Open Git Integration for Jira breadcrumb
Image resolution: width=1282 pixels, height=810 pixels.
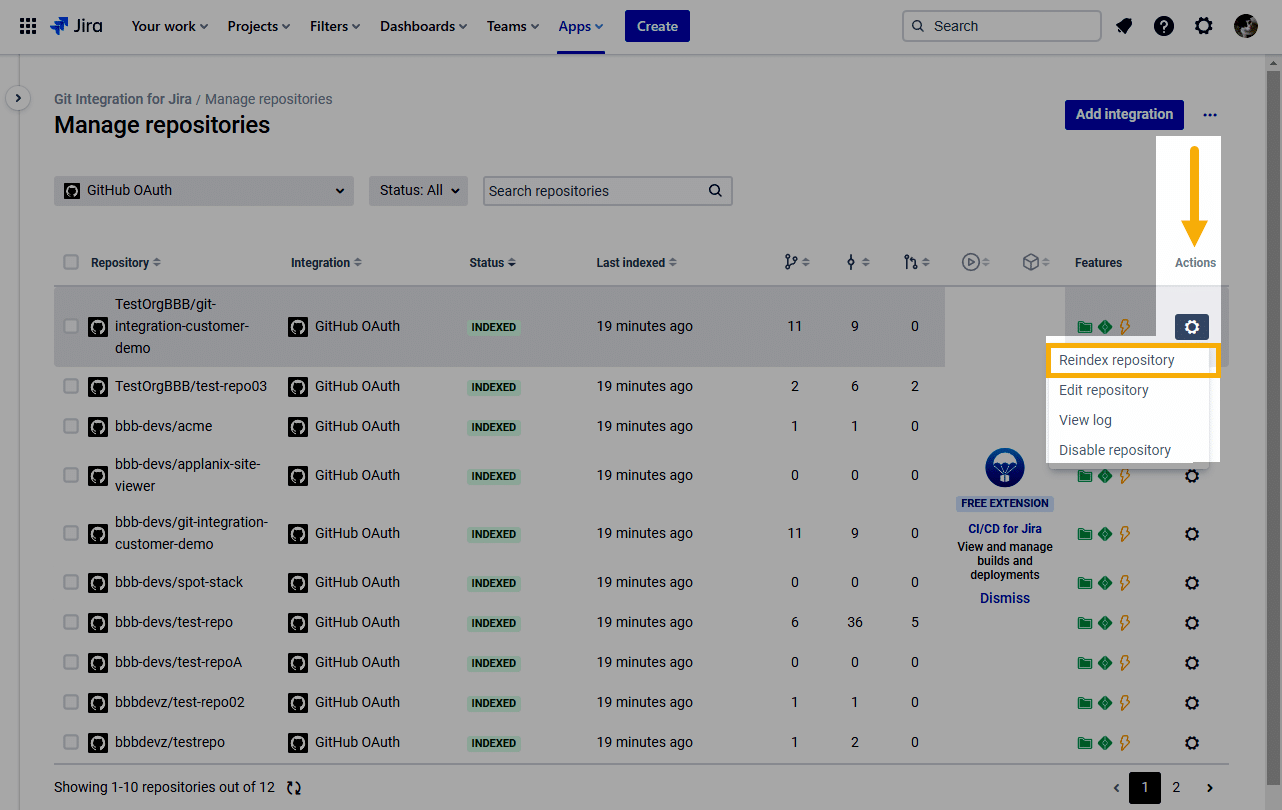click(123, 99)
